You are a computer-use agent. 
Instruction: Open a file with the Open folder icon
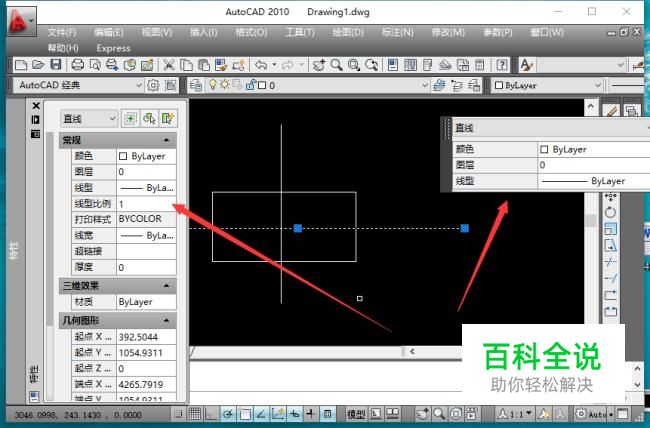(x=38, y=65)
